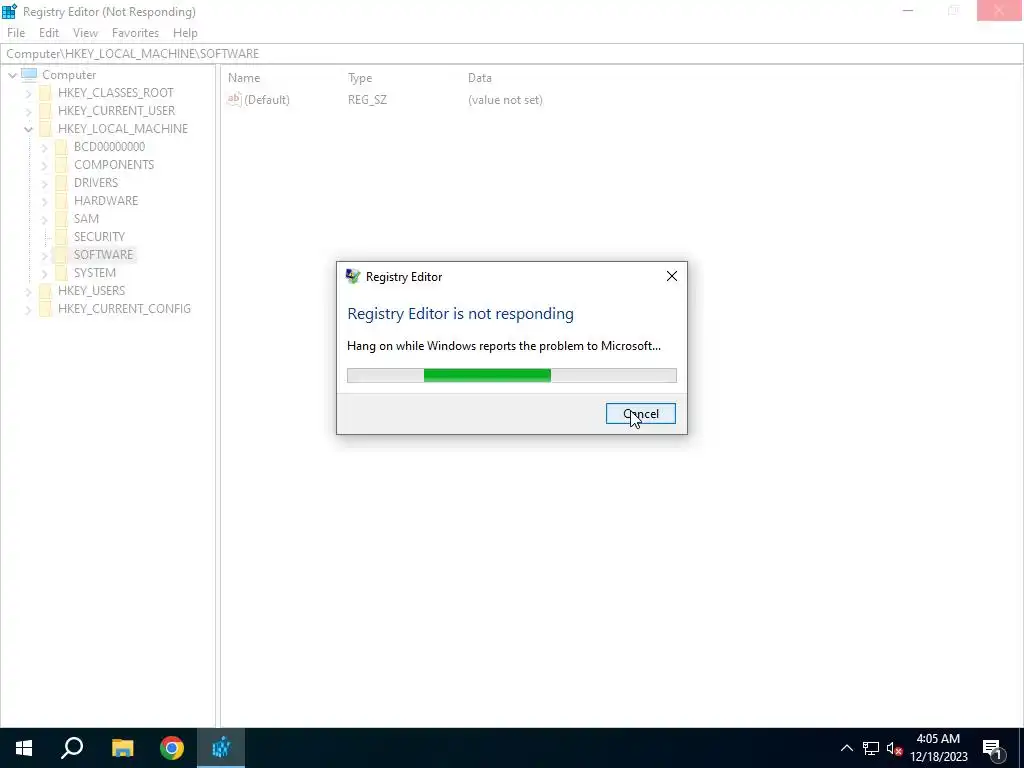Expand the HKEY_CURRENT_CONFIG node
This screenshot has width=1024, height=768.
28,309
